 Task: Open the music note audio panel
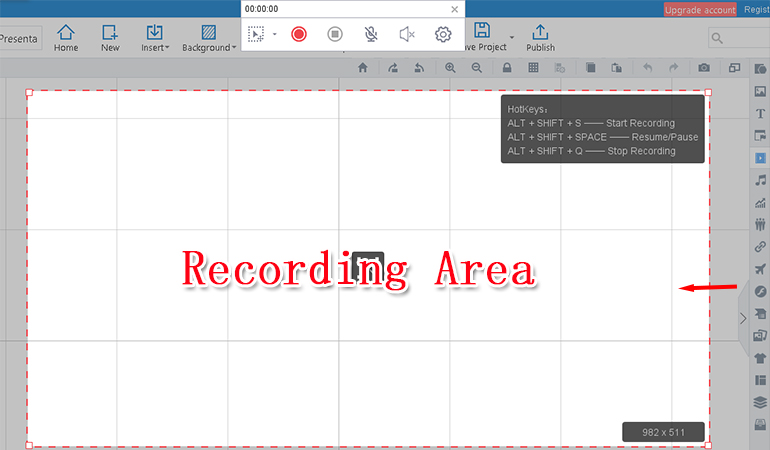[760, 180]
